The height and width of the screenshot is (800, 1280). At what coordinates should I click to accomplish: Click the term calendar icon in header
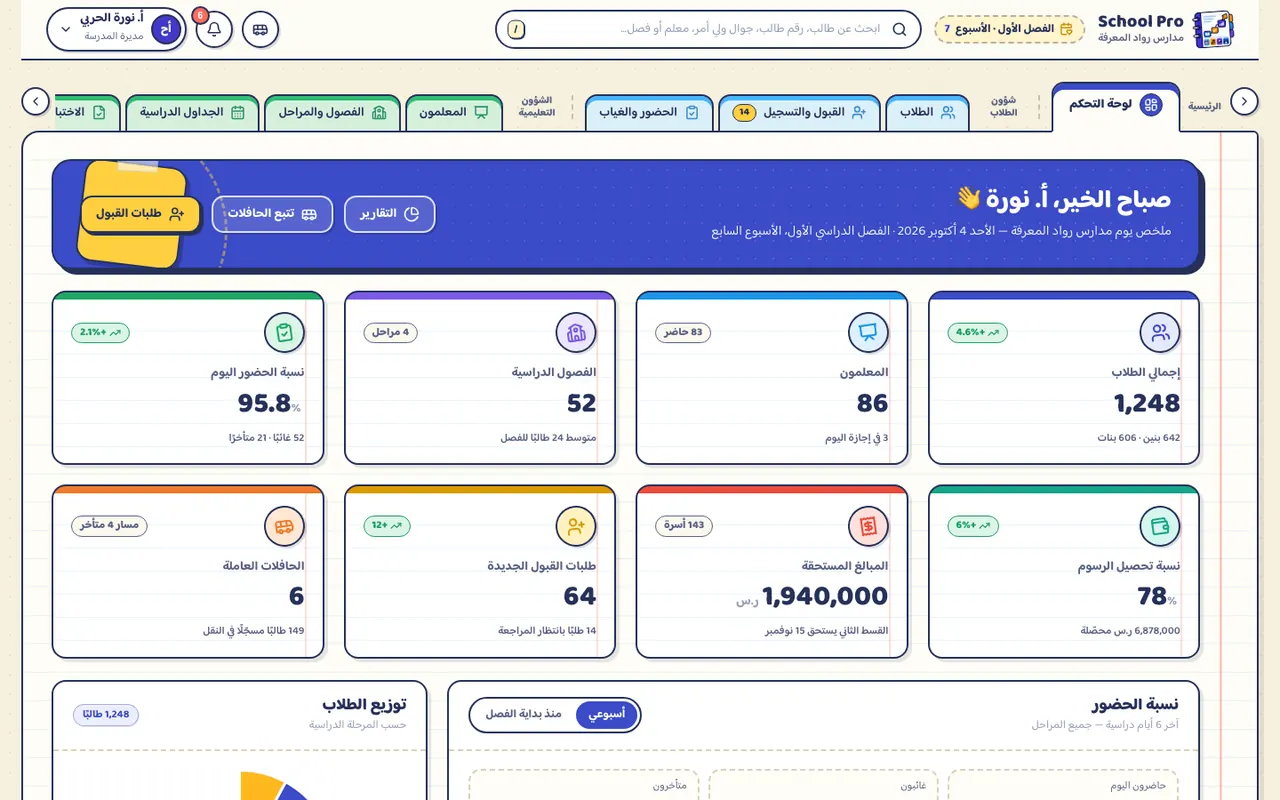click(x=1066, y=29)
